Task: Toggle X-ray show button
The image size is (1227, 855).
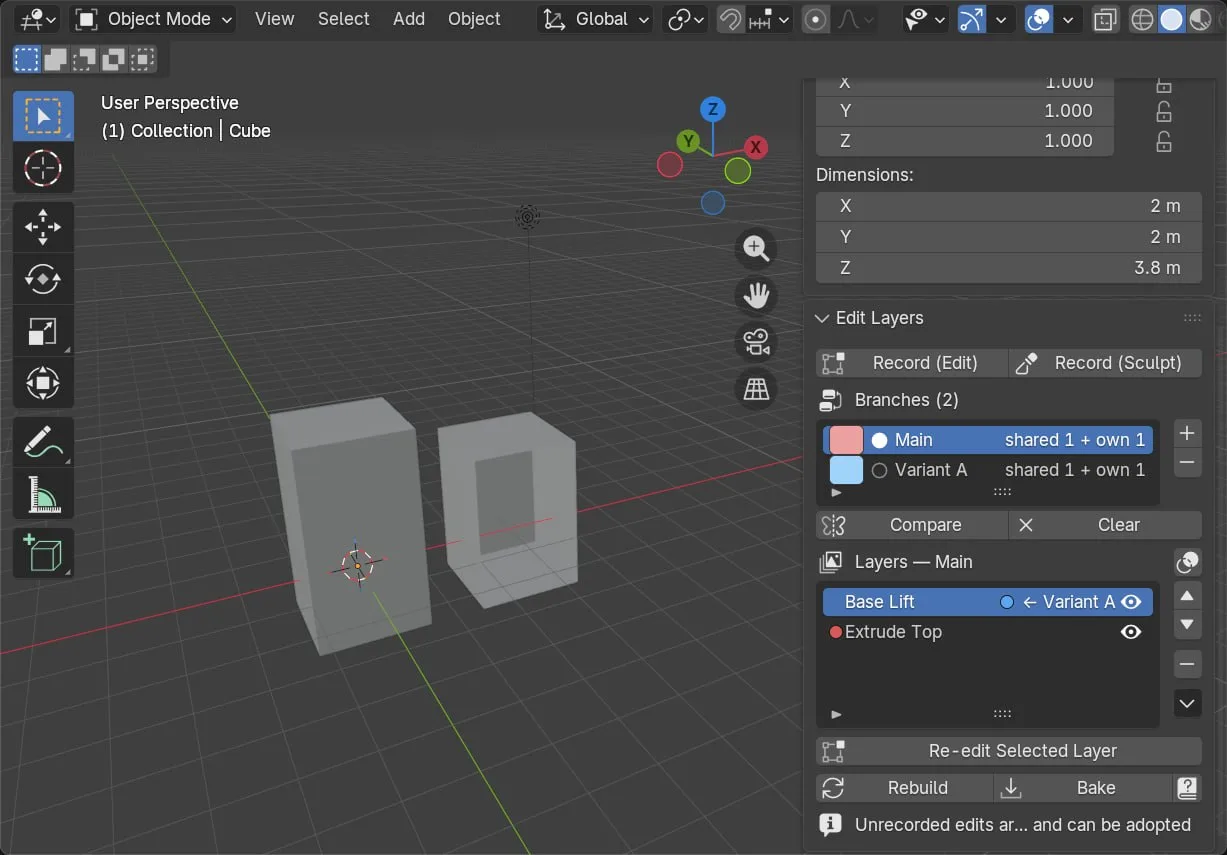Action: click(x=1105, y=19)
